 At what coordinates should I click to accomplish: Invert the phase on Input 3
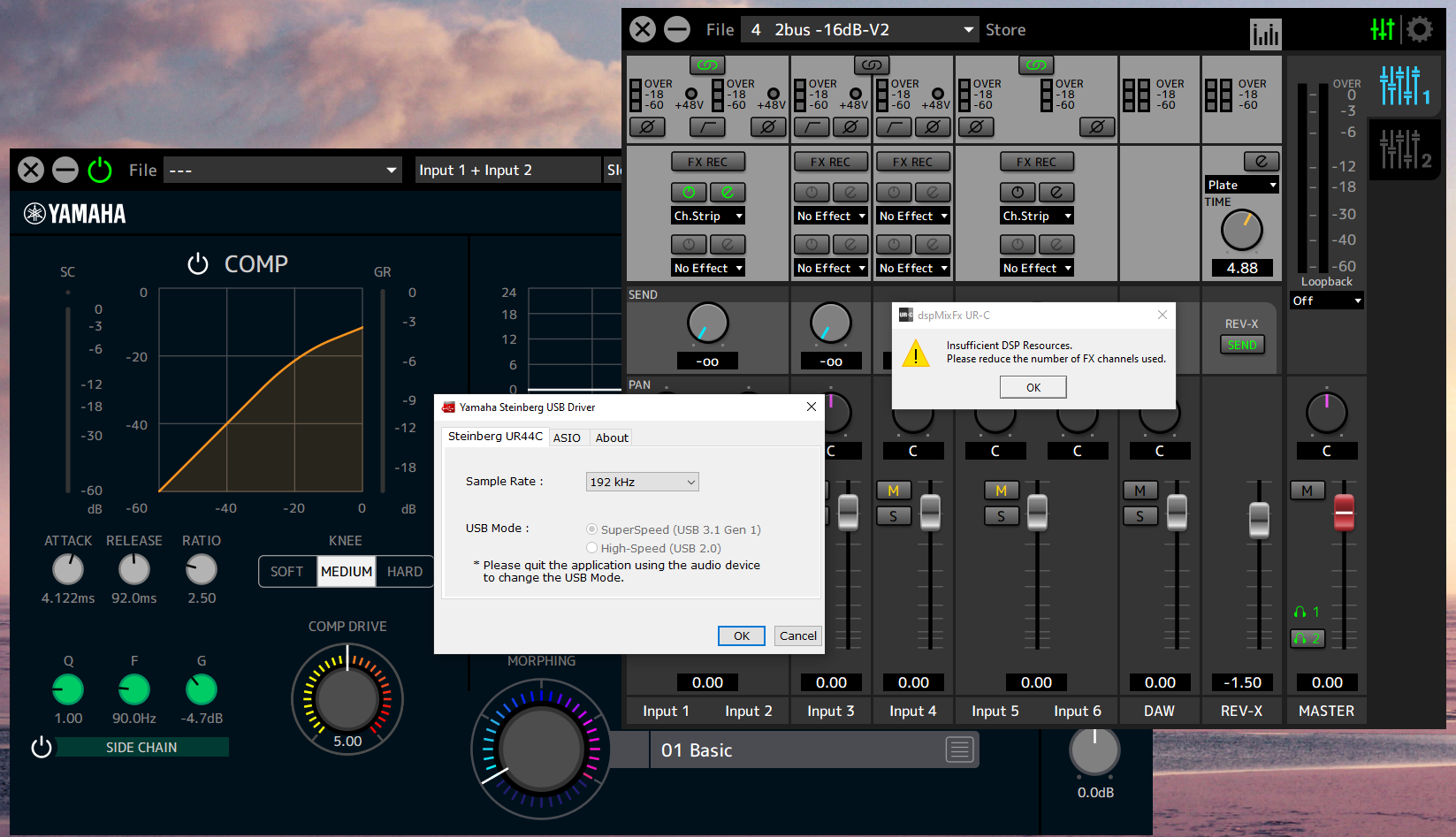click(x=850, y=127)
